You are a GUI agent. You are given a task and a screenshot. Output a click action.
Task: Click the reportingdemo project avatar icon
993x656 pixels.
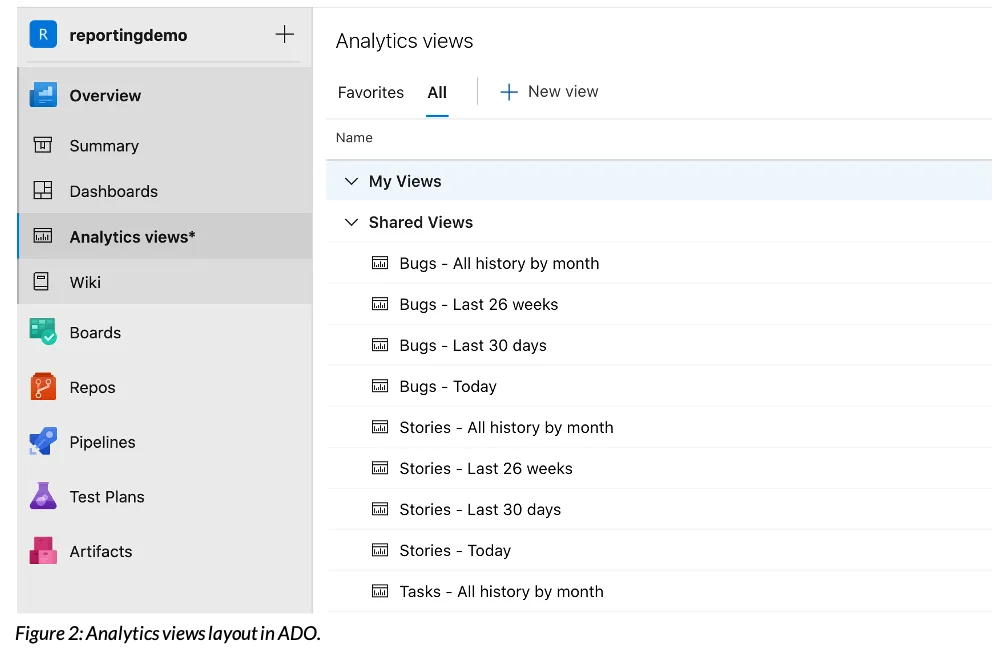tap(43, 34)
